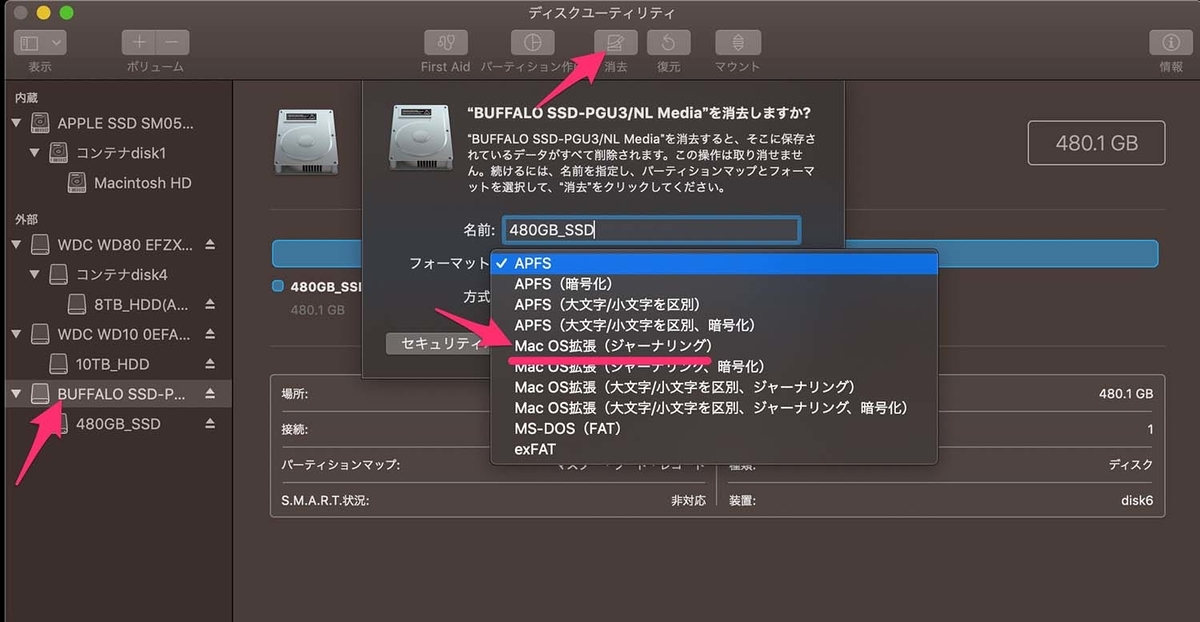Screen dimensions: 1200x622
Task: Click the 480.1 GB capacity button
Action: click(1096, 142)
